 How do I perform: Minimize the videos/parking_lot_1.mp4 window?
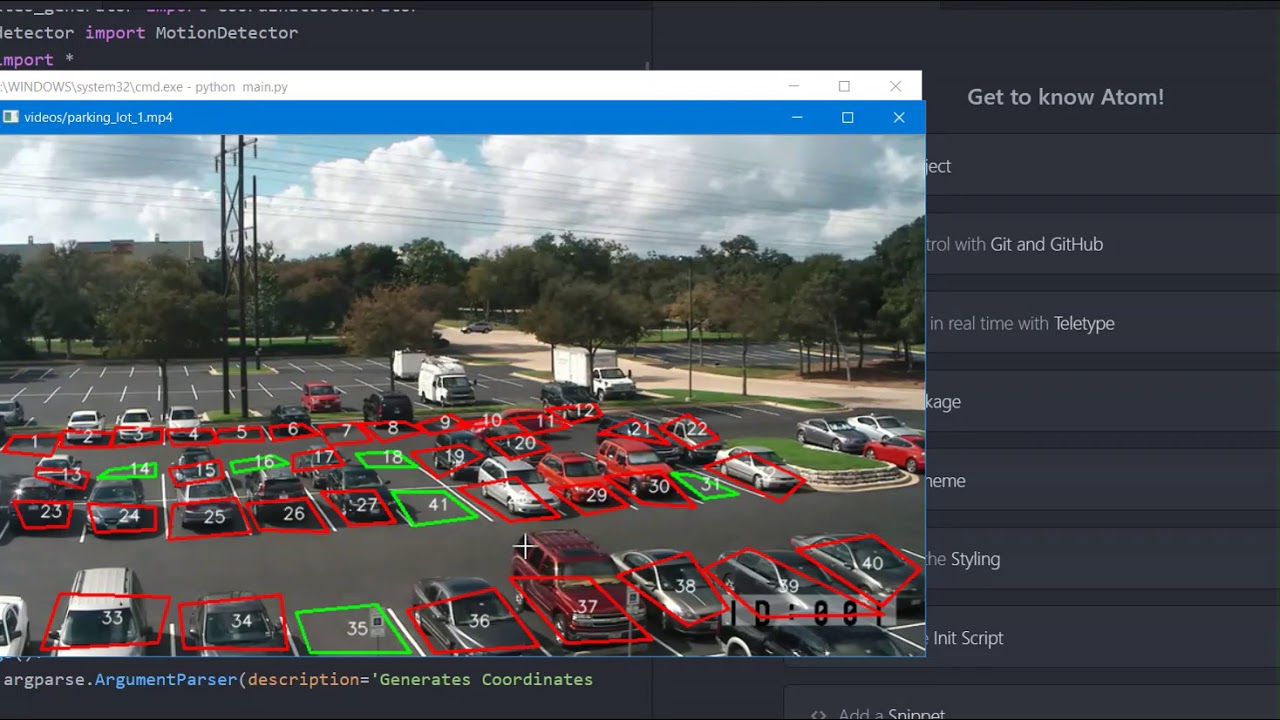pos(797,117)
